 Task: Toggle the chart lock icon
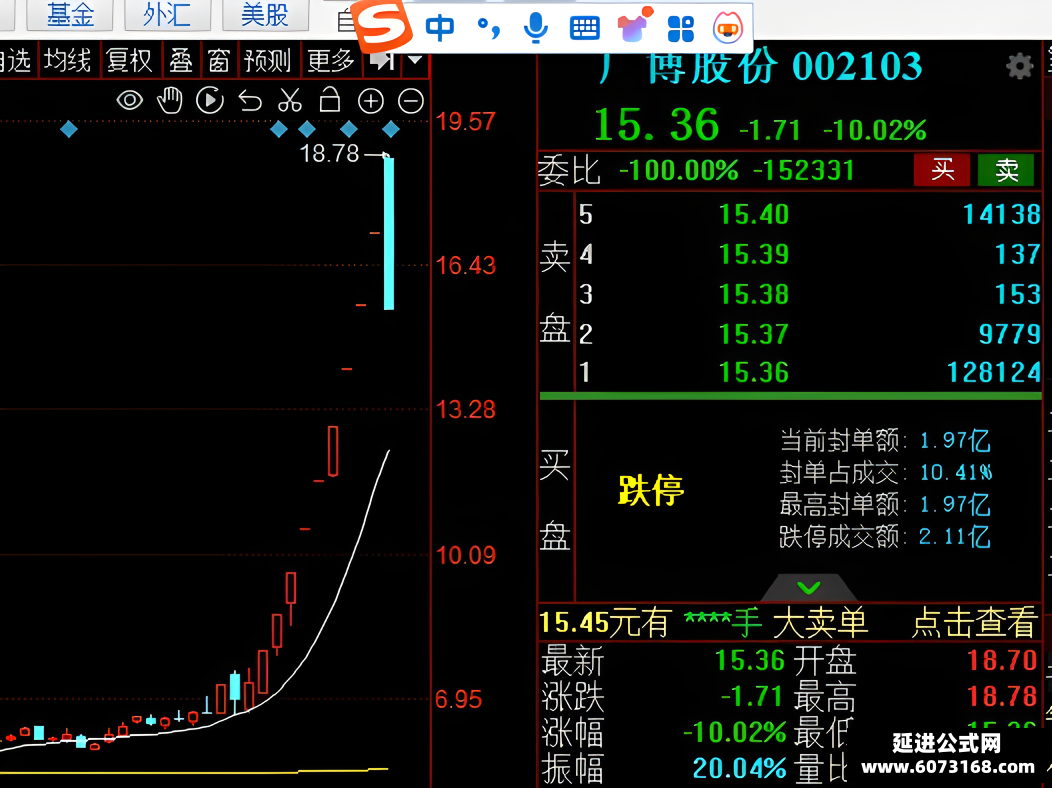click(x=329, y=99)
